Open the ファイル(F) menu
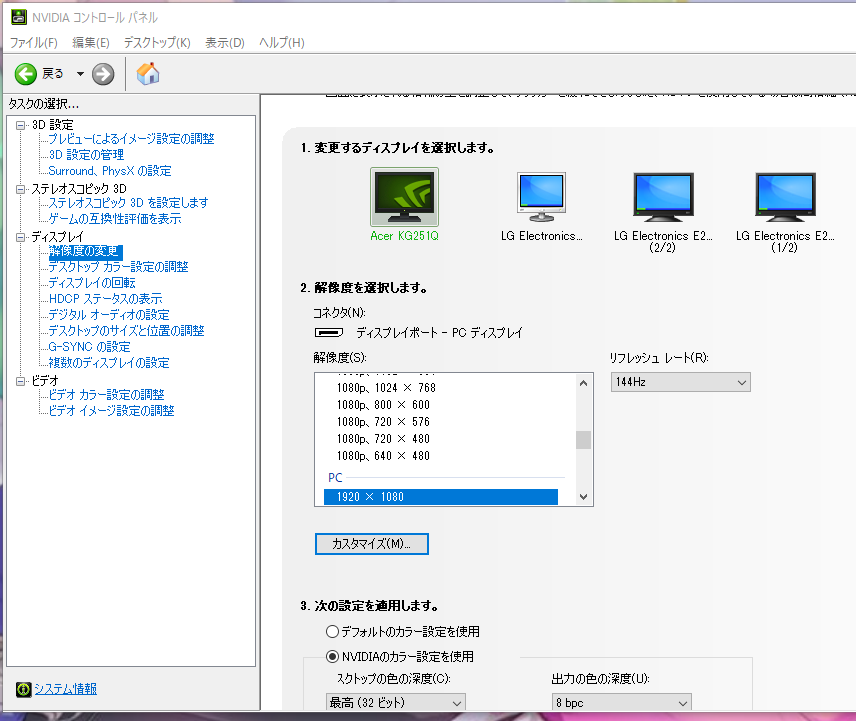Viewport: 856px width, 721px height. tap(33, 43)
